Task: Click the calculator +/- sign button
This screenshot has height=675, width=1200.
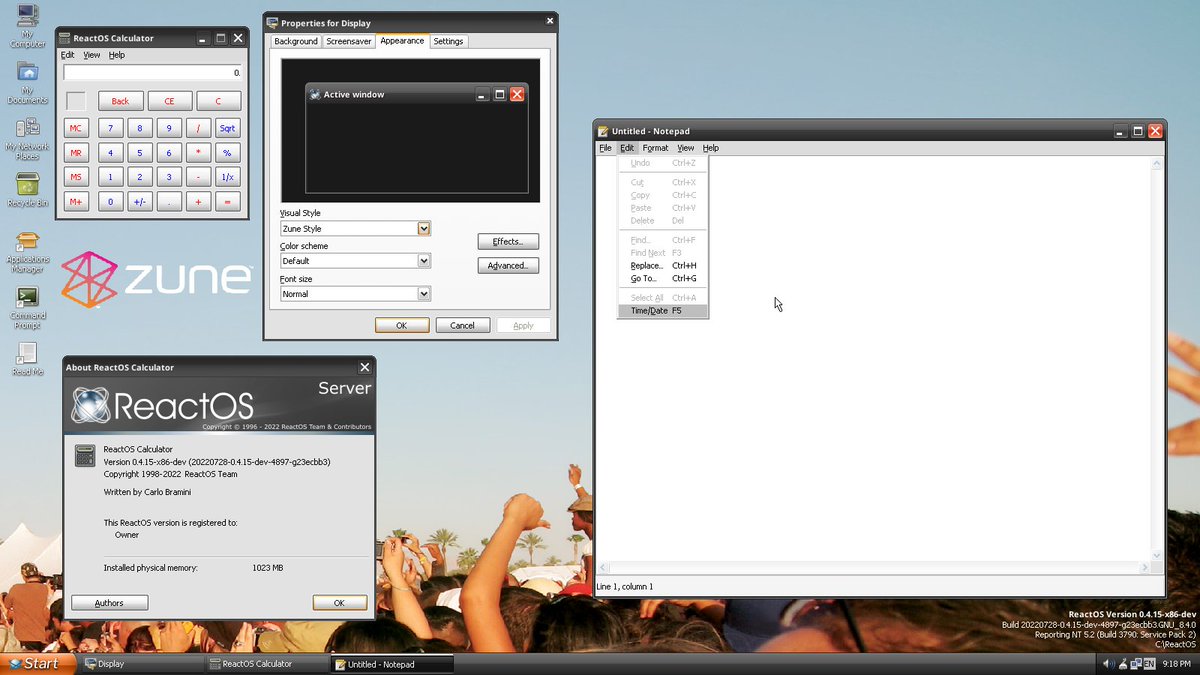Action: [x=139, y=202]
